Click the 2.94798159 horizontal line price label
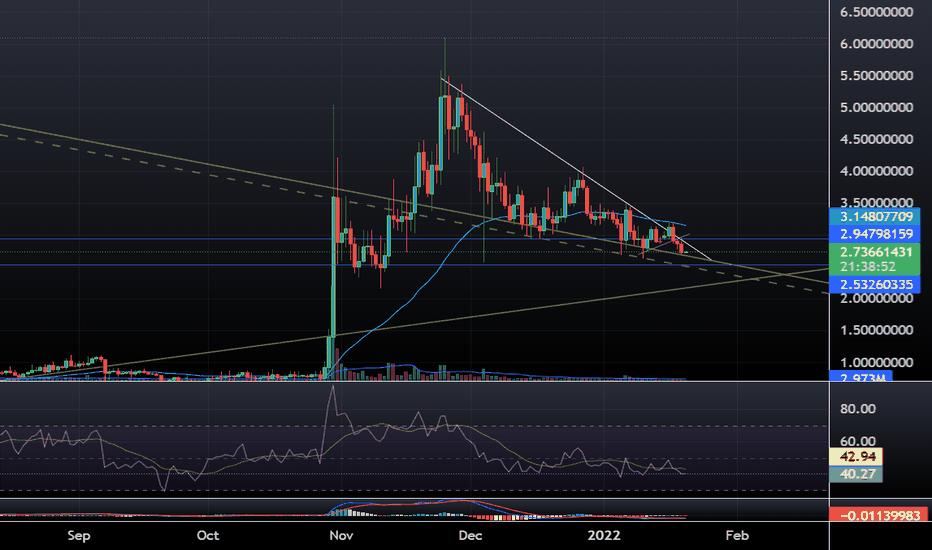 [874, 234]
